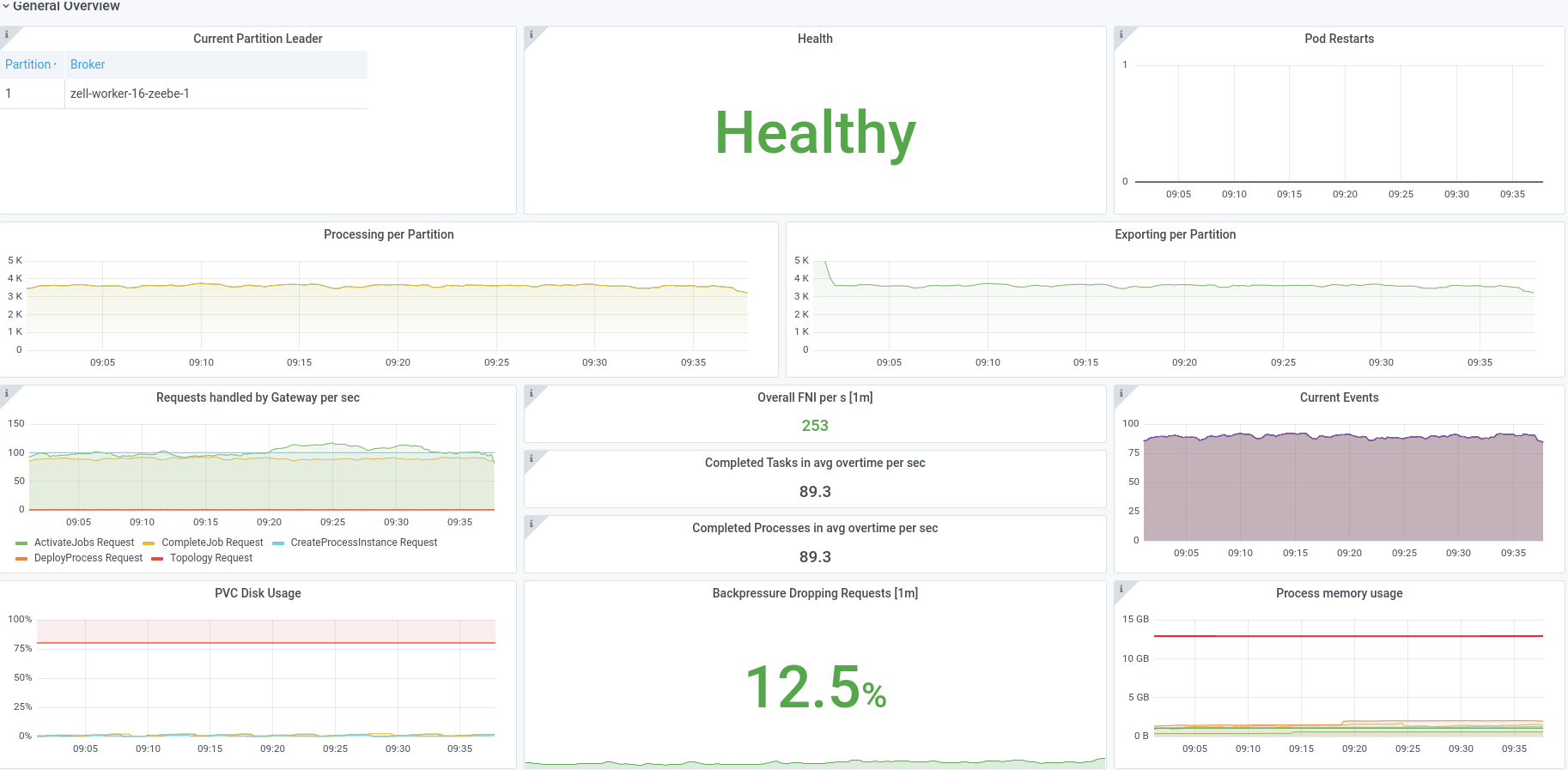Open Overall FNI per s panel title menu
This screenshot has width=1568, height=770.
(815, 397)
